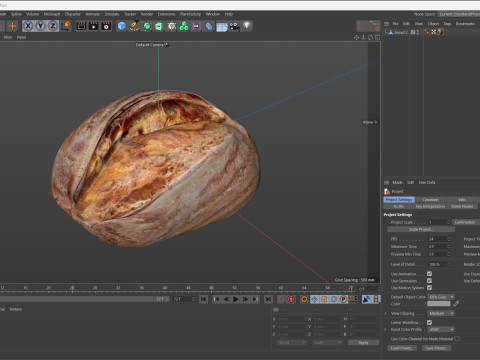Toggle the Position keyframe icon
The width and height of the screenshot is (480, 360).
pos(314,299)
